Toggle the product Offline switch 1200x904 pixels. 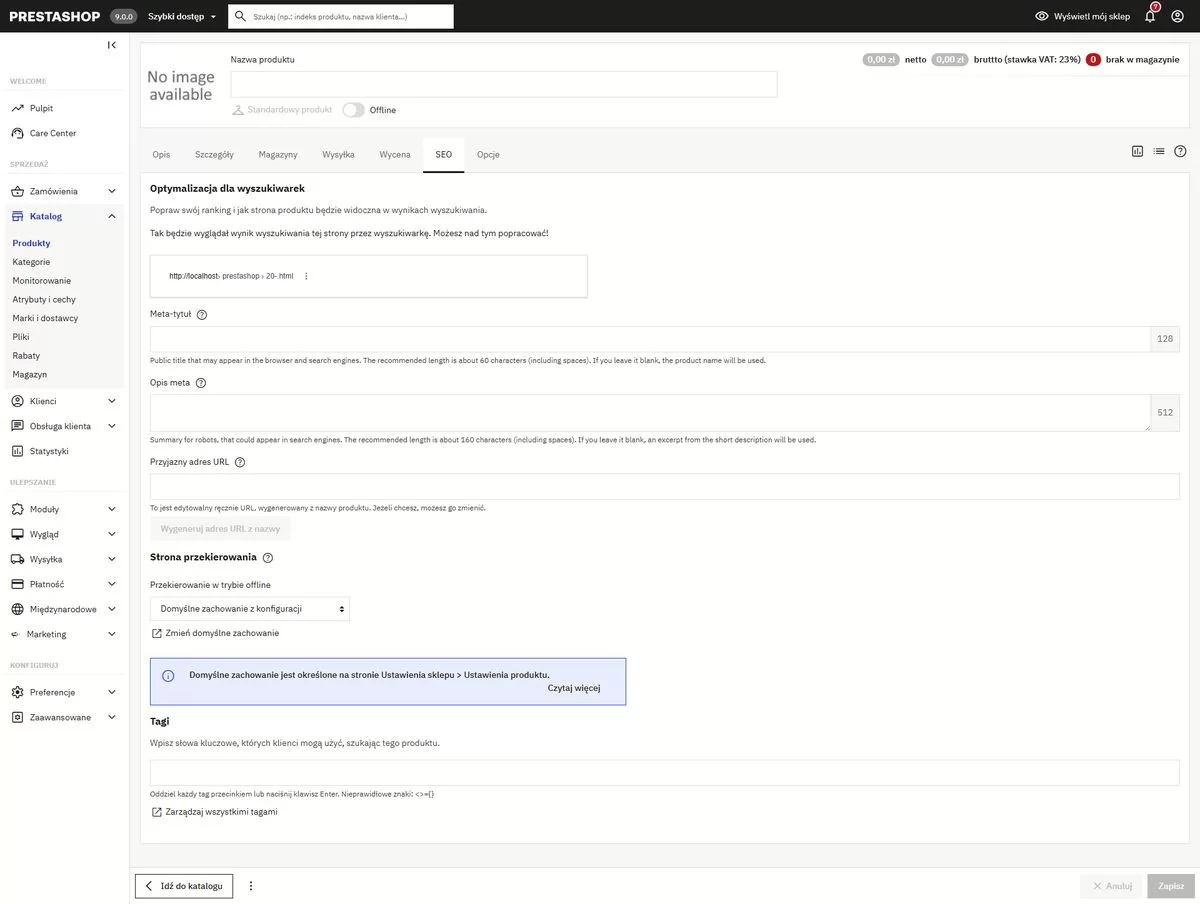353,110
